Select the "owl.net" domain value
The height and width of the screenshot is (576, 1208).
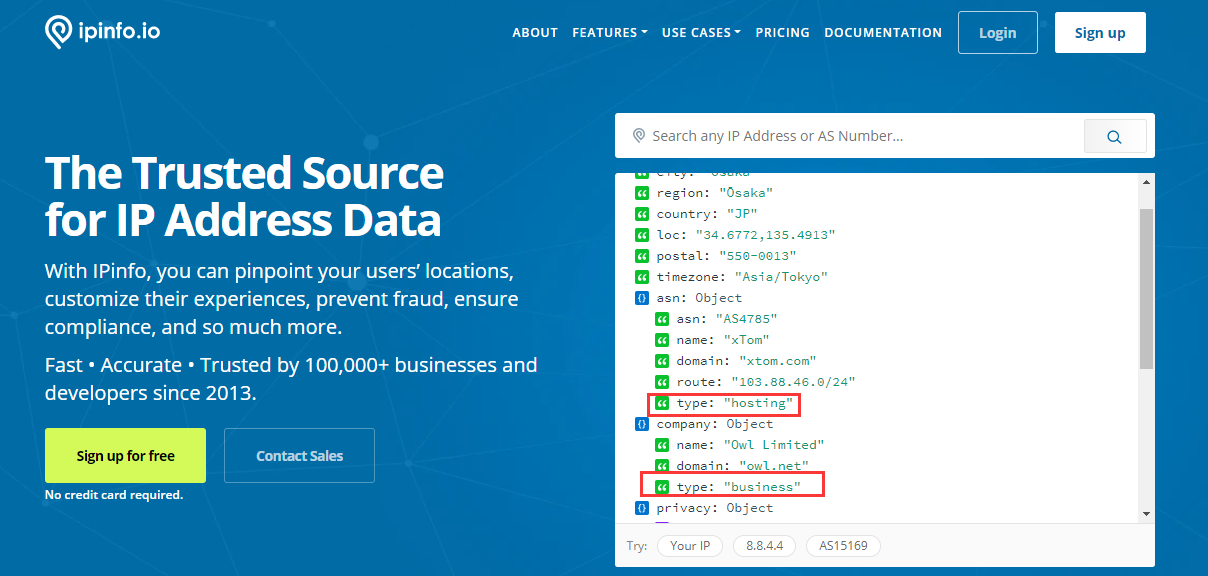773,466
